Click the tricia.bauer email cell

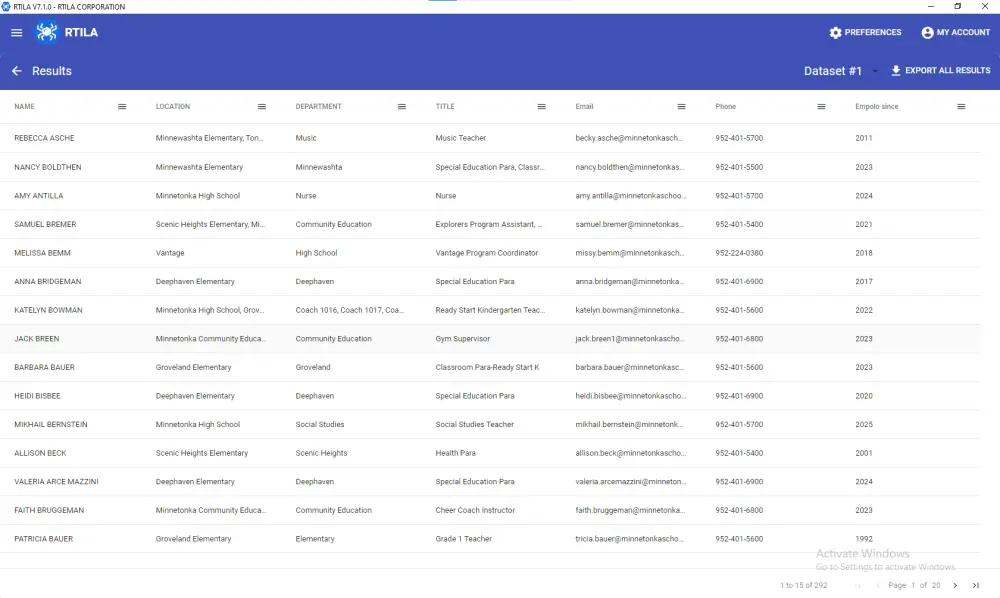pos(629,539)
